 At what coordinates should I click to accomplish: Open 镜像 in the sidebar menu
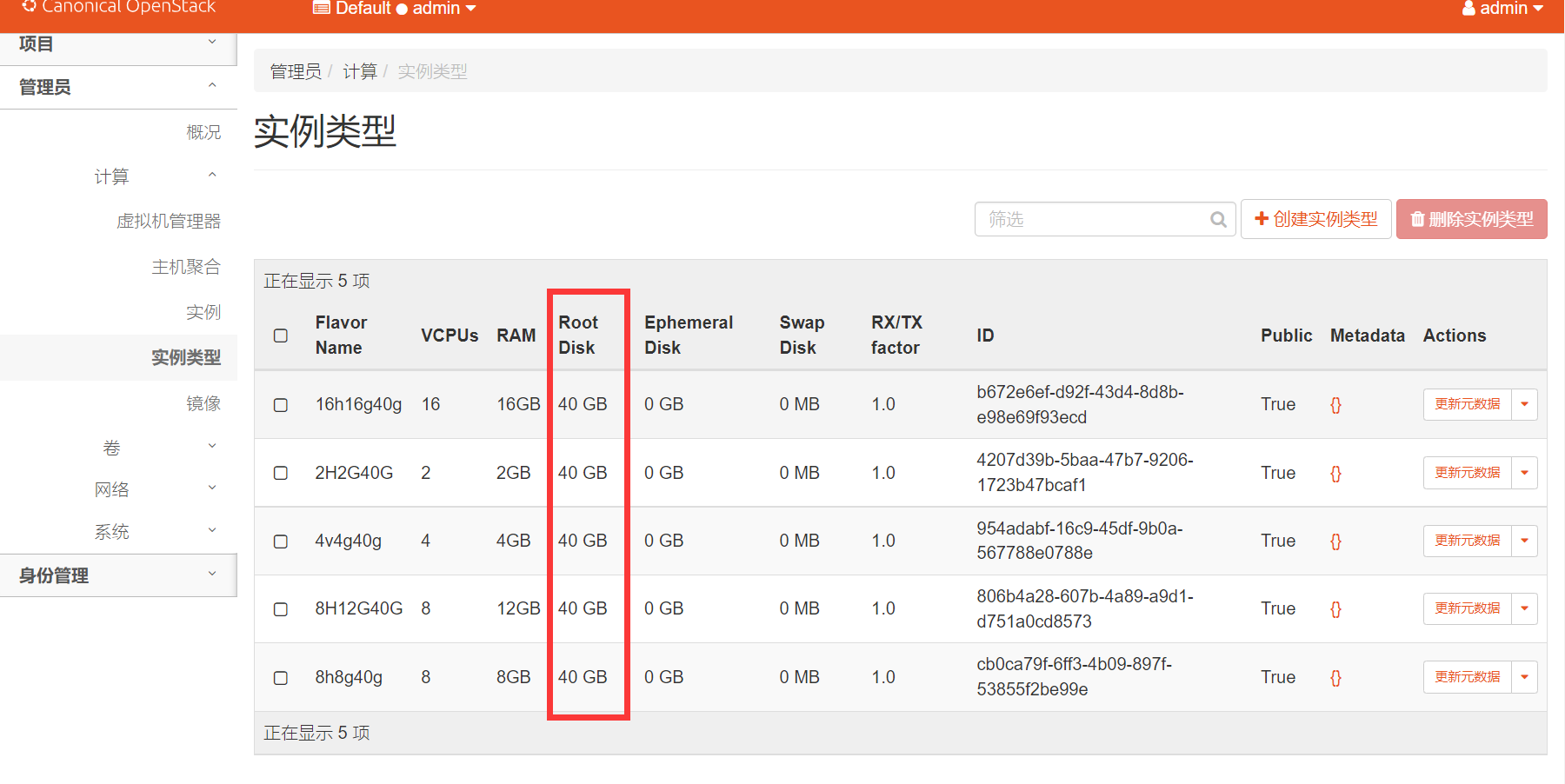click(203, 403)
